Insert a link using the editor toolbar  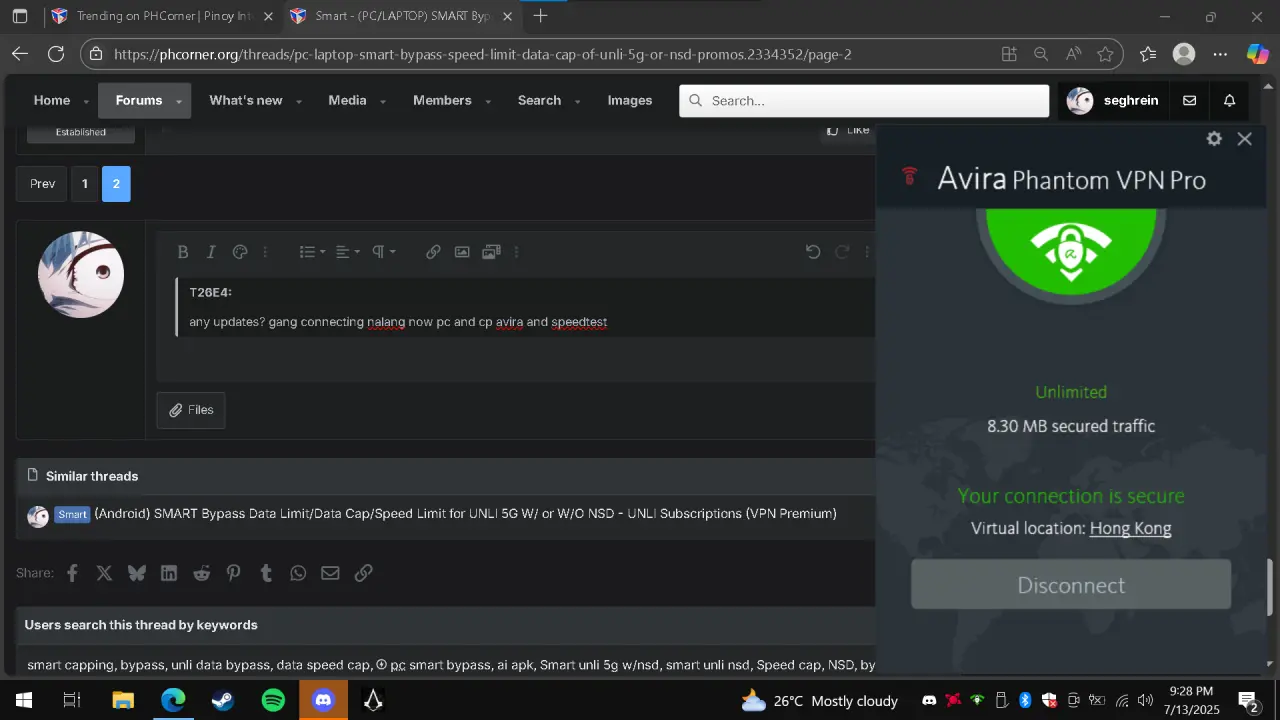433,252
